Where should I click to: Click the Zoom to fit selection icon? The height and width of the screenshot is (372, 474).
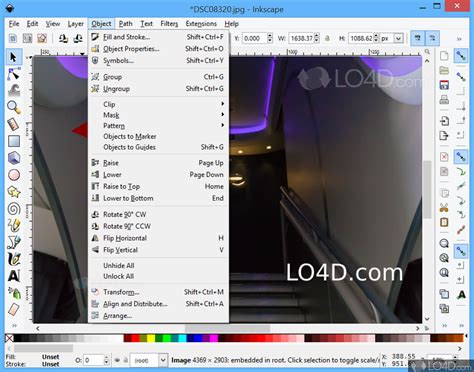tap(444, 243)
